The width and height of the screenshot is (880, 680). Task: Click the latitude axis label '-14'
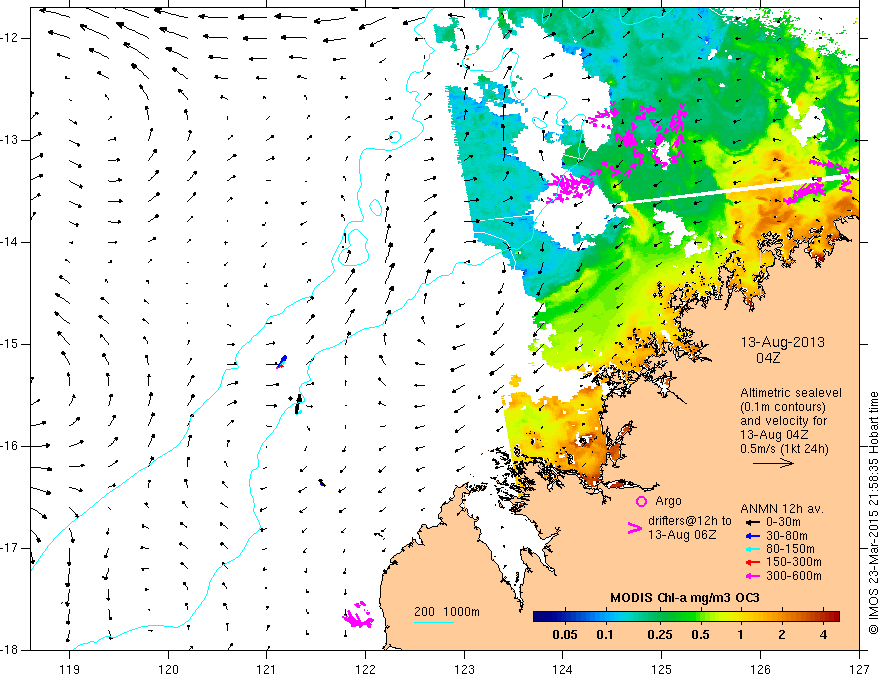click(x=10, y=242)
